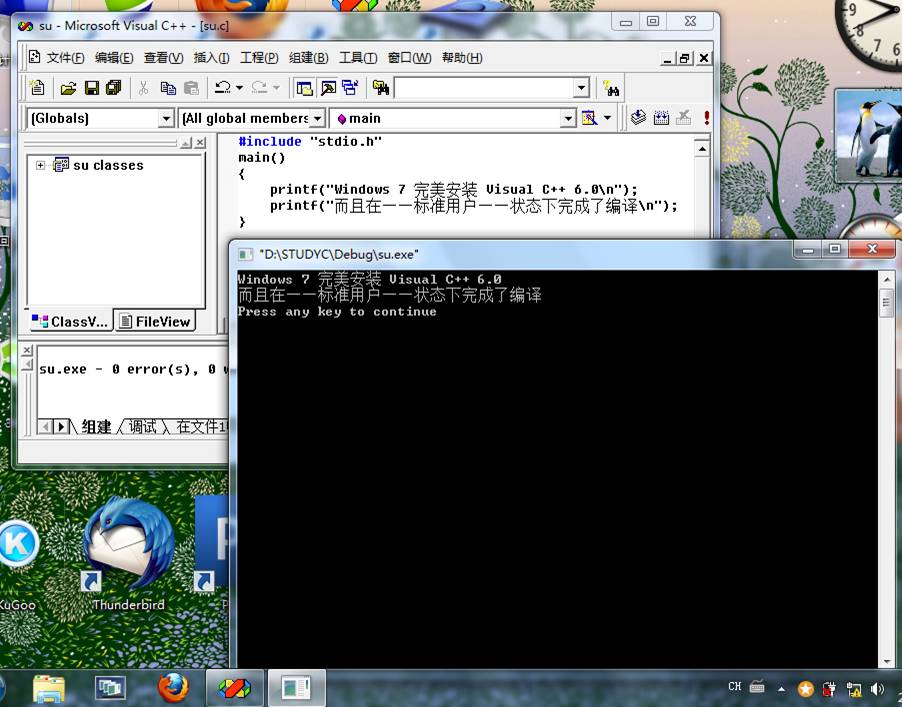Image resolution: width=902 pixels, height=707 pixels.
Task: Click the document icon left of 文件 menu
Action: 35,57
